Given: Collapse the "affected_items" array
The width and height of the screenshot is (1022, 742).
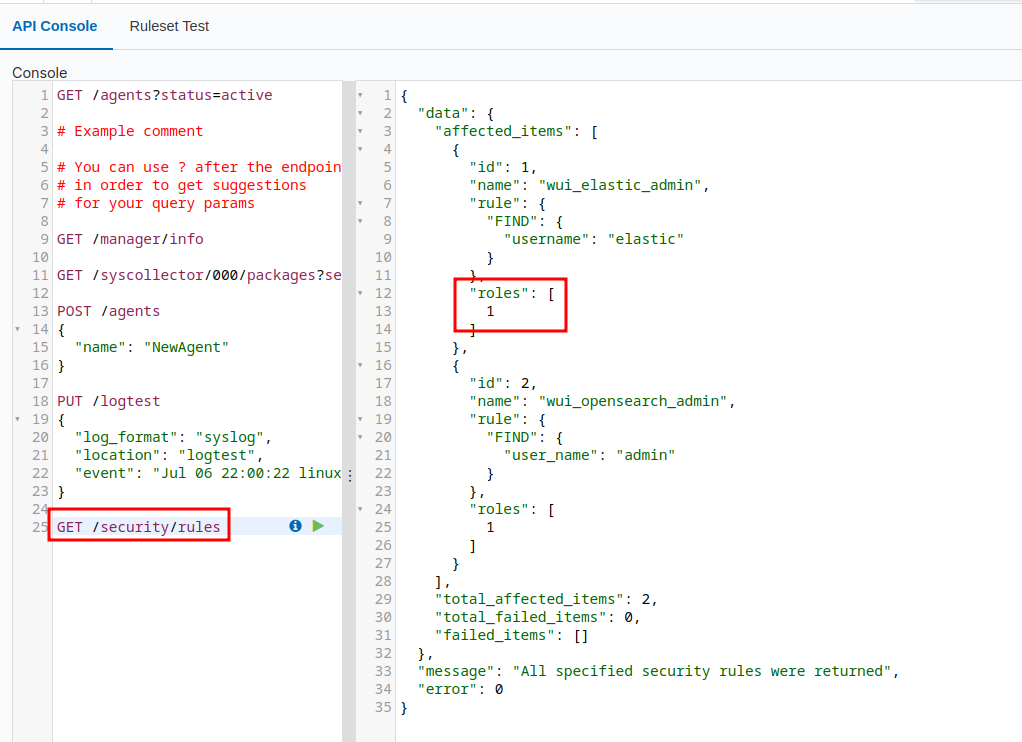Looking at the screenshot, I should pyautogui.click(x=361, y=131).
